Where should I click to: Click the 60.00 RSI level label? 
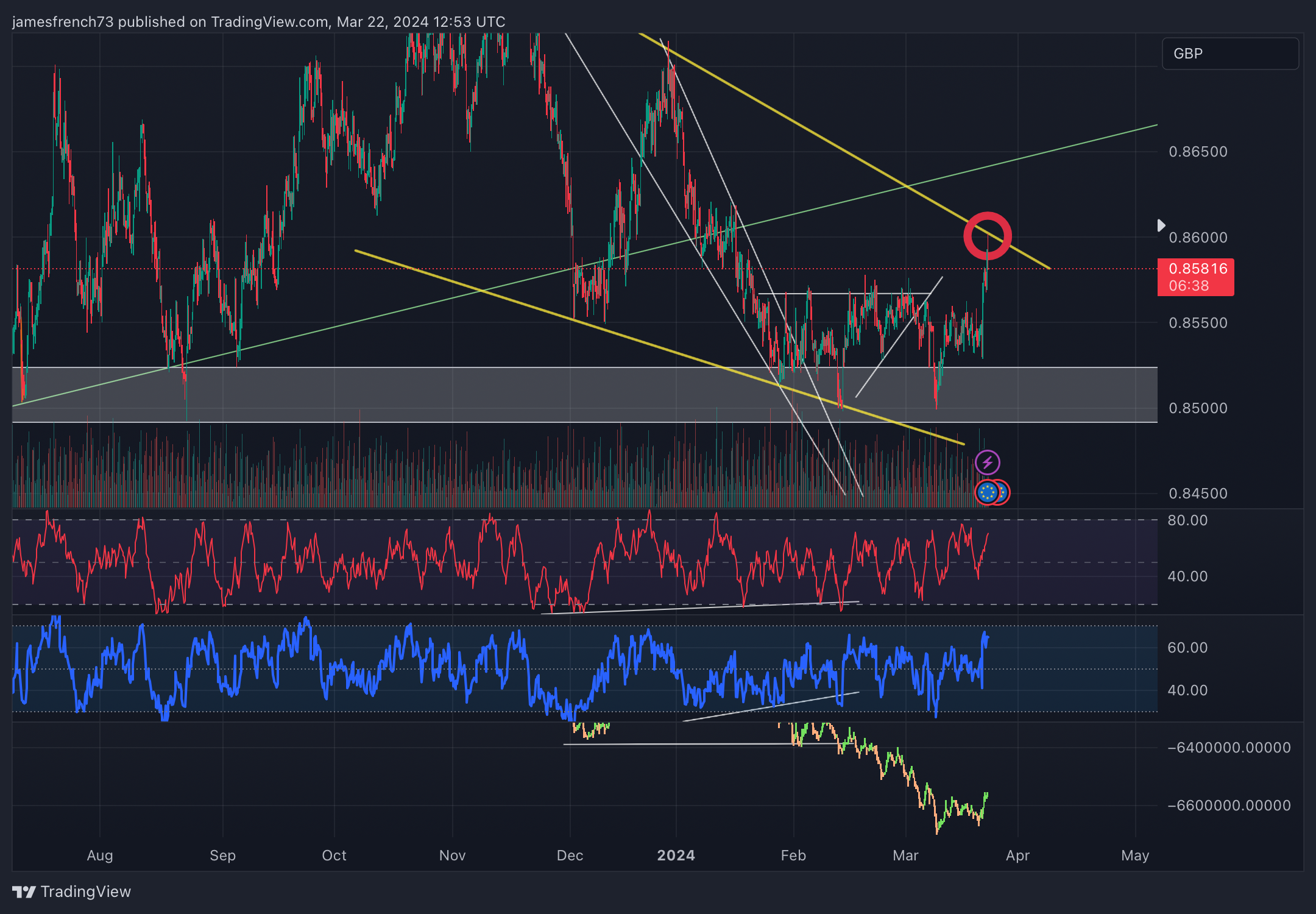click(x=1187, y=648)
